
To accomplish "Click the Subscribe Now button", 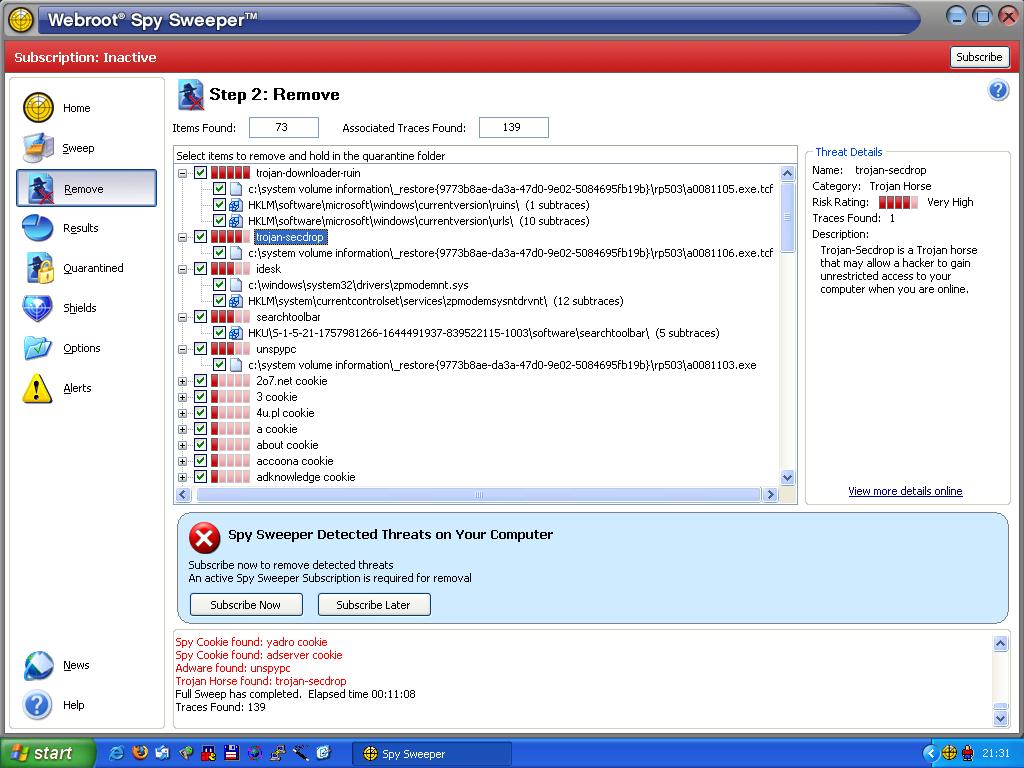I will click(246, 605).
